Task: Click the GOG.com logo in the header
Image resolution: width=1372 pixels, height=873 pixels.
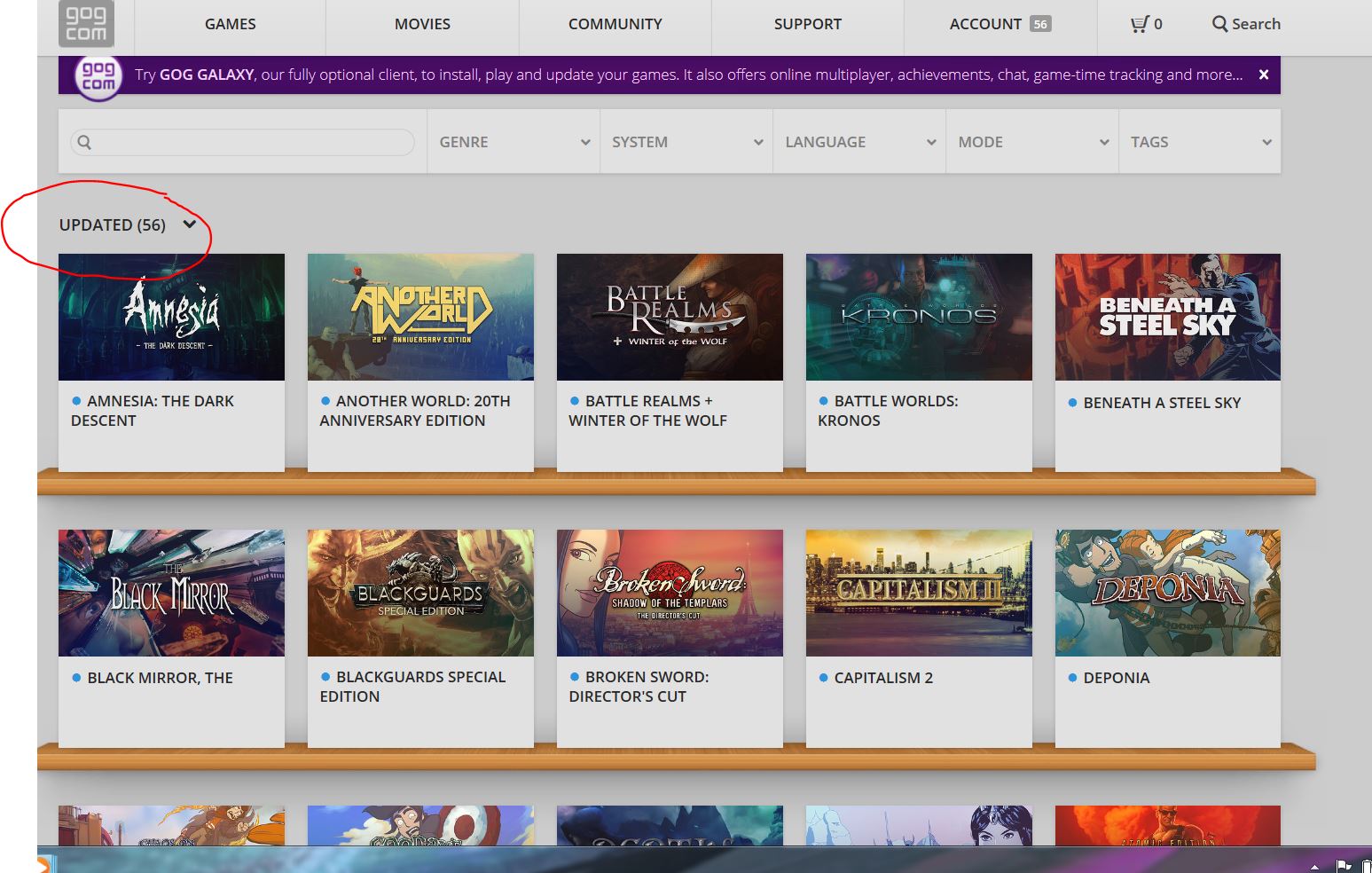Action: tap(86, 24)
